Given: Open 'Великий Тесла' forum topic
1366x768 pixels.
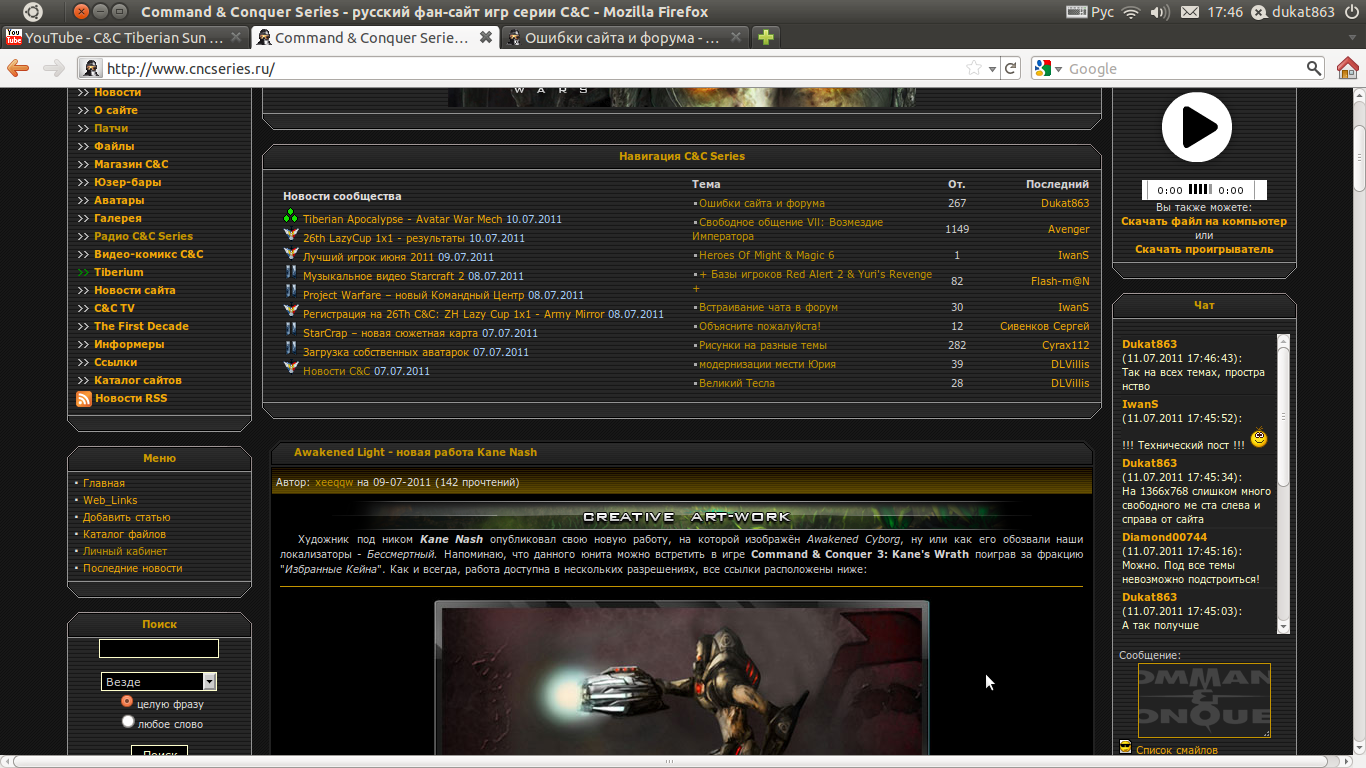Looking at the screenshot, I should click(737, 384).
